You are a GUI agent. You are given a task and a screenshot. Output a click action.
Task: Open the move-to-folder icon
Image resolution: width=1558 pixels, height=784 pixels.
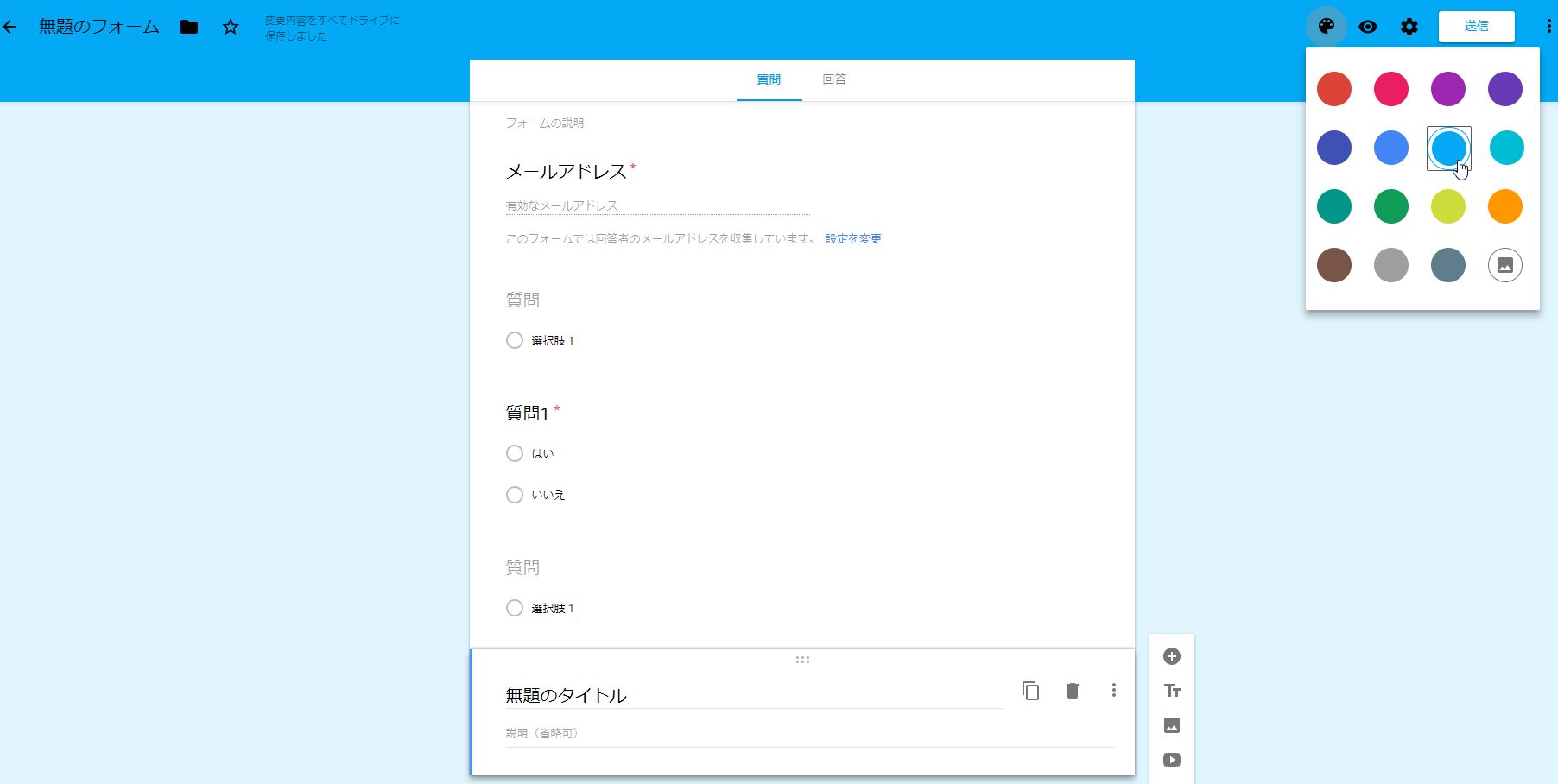tap(189, 27)
